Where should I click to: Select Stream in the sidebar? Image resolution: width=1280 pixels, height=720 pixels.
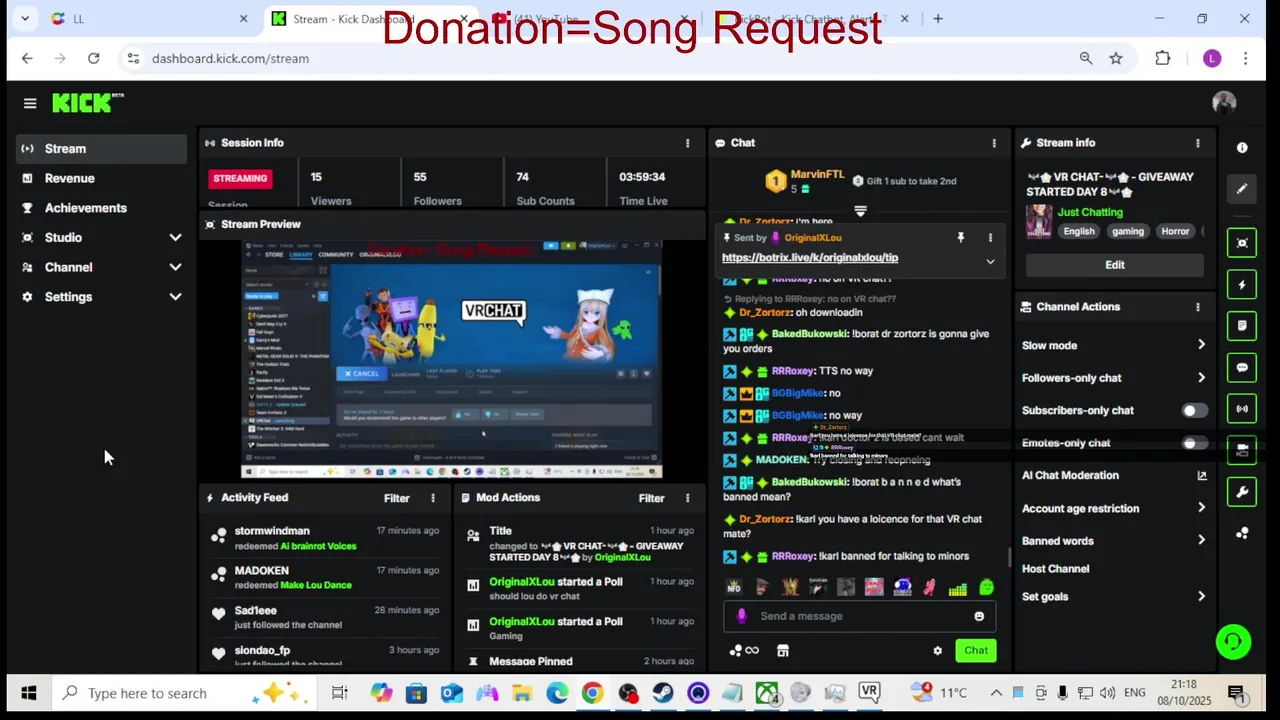click(x=101, y=148)
